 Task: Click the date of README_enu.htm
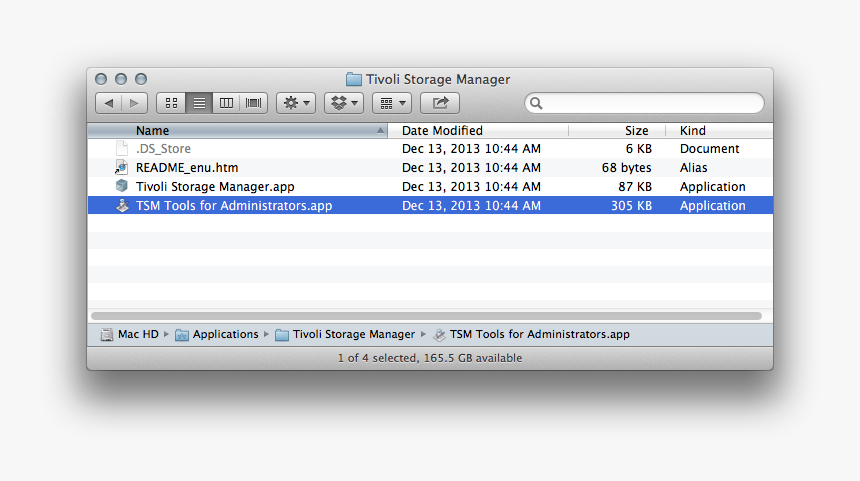click(x=471, y=168)
